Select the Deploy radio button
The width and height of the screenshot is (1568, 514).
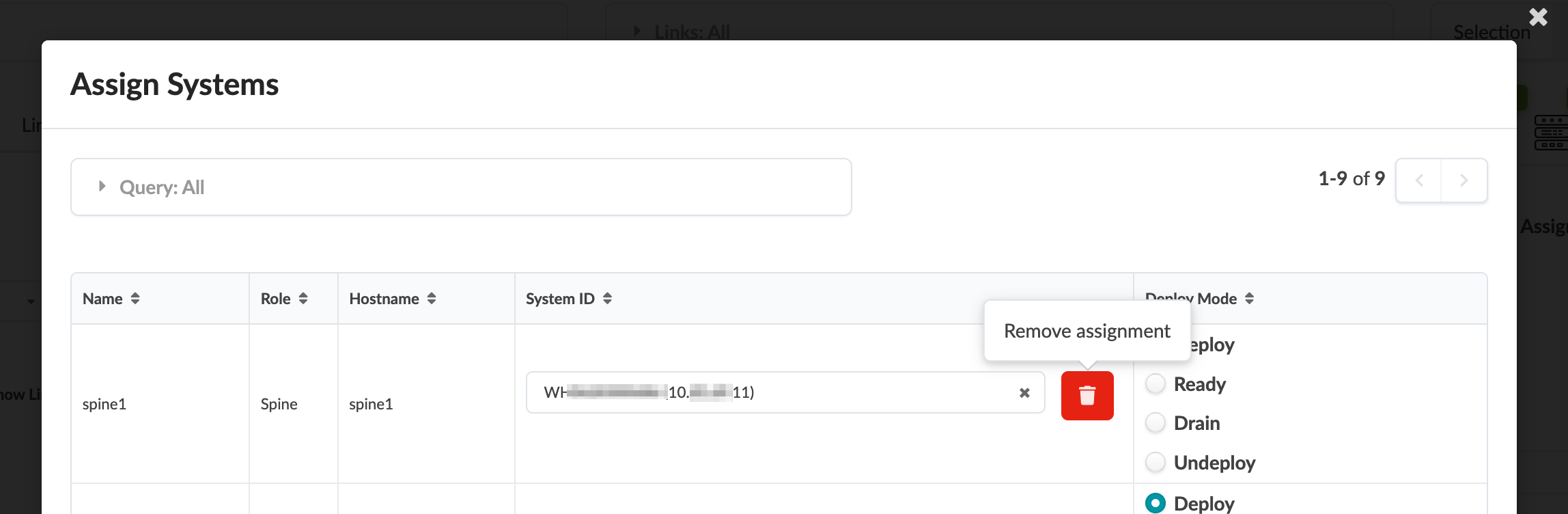tap(1155, 503)
